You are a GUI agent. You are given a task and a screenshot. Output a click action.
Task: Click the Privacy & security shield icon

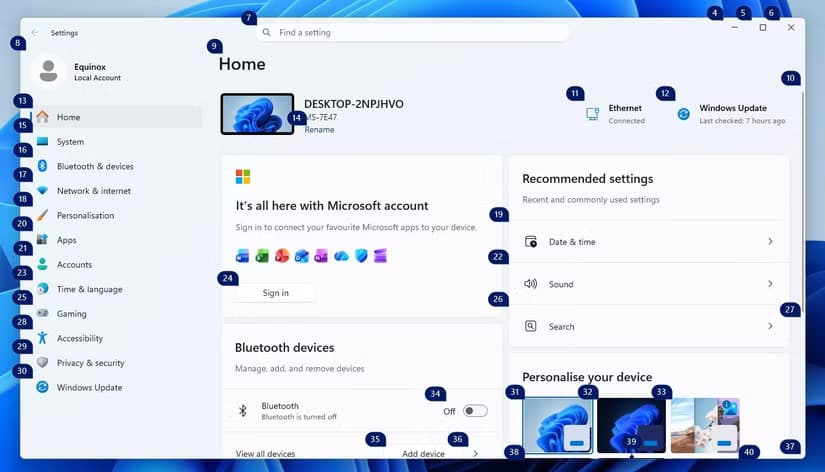coord(43,363)
